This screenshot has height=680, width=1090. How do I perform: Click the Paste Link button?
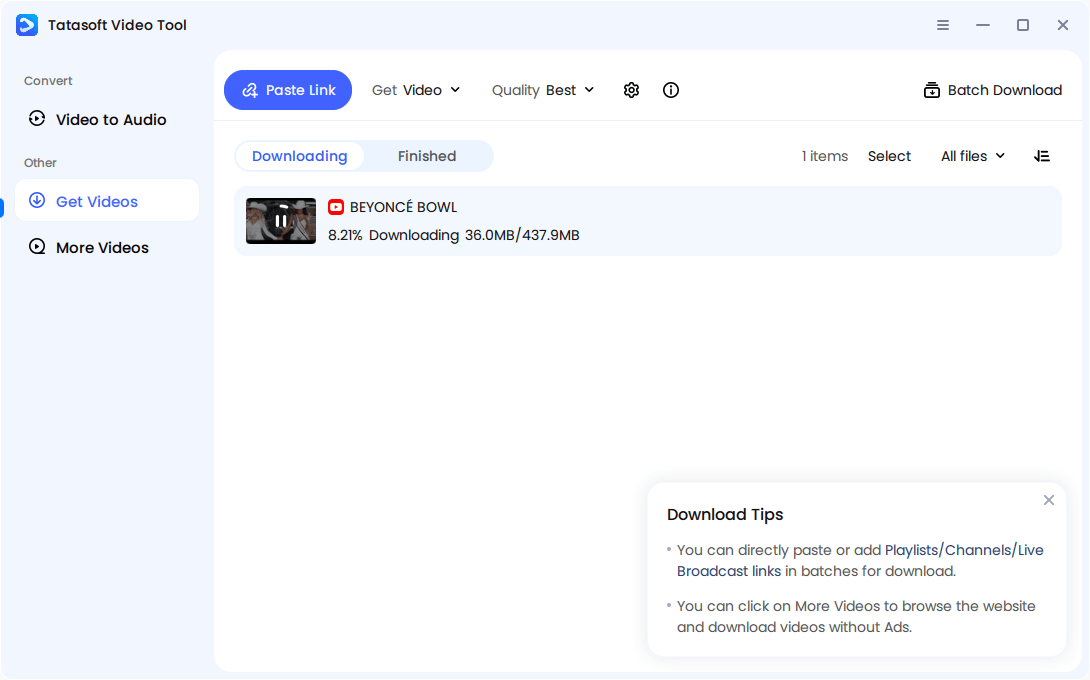pos(288,90)
